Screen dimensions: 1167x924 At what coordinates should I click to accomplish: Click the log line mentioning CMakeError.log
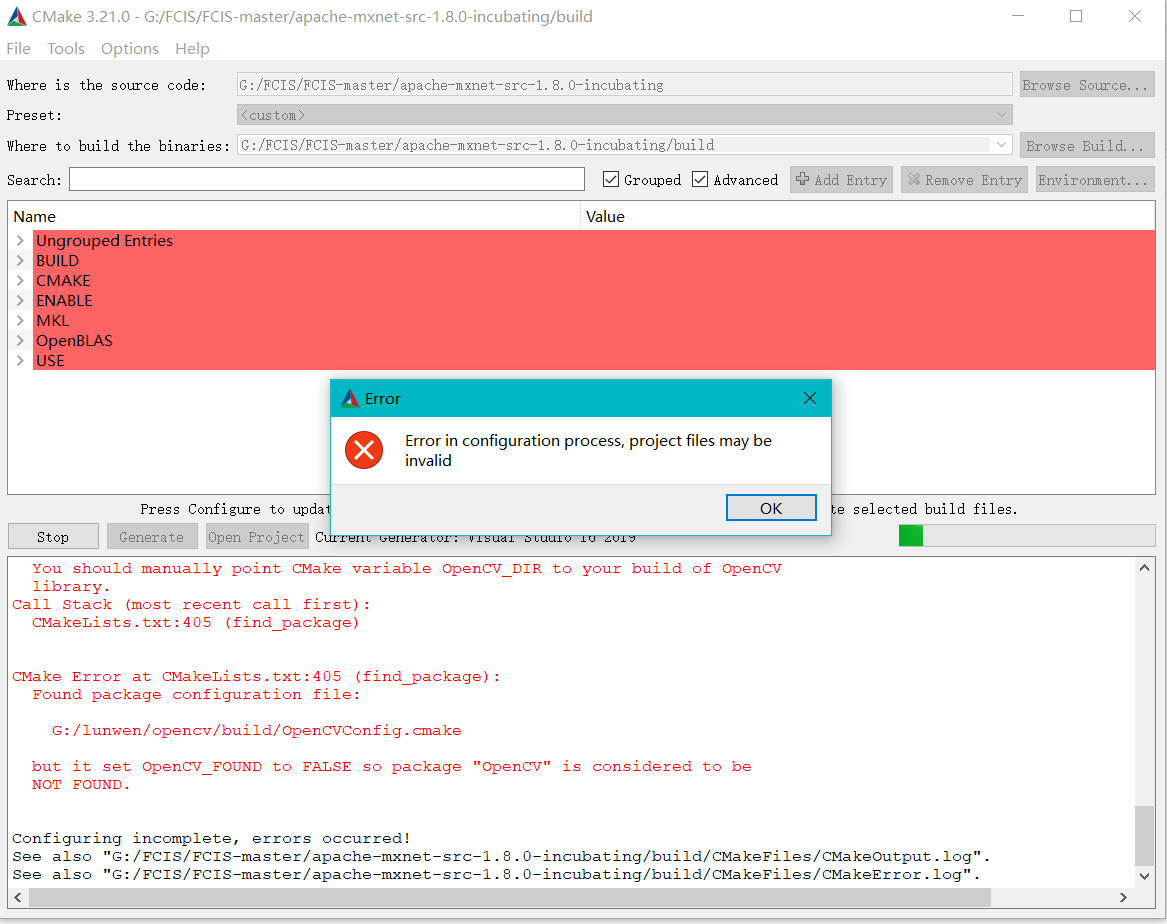496,874
